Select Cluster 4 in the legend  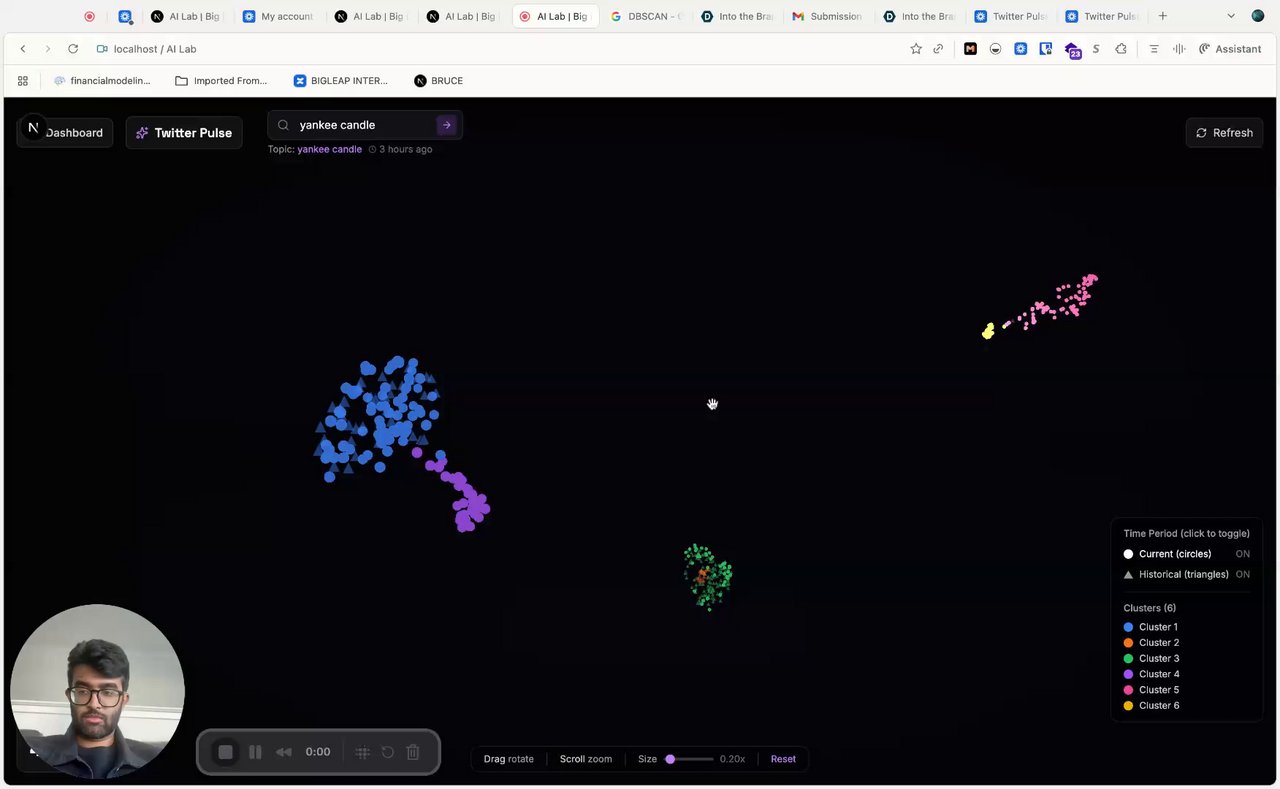click(1151, 674)
